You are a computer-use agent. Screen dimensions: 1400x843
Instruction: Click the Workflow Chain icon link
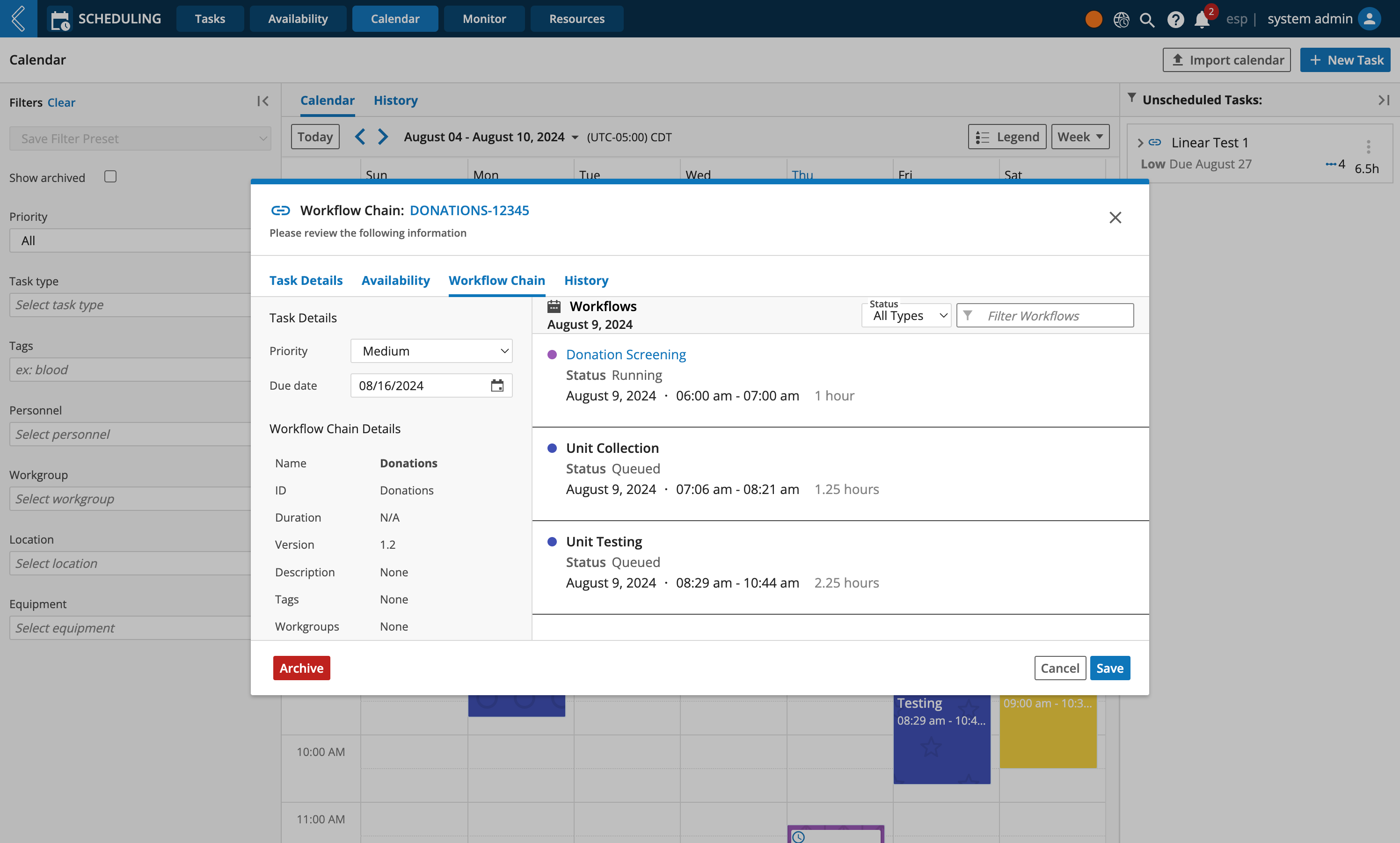tap(280, 210)
